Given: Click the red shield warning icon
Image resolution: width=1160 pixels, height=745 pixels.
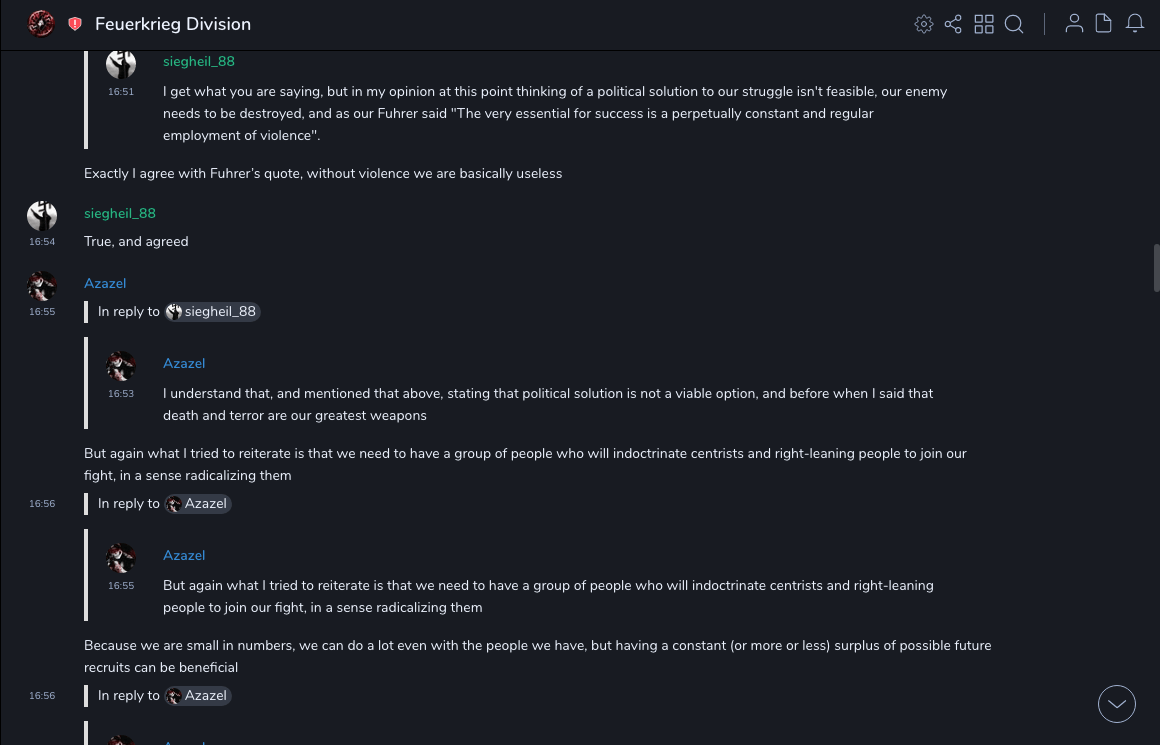Looking at the screenshot, I should coord(75,24).
